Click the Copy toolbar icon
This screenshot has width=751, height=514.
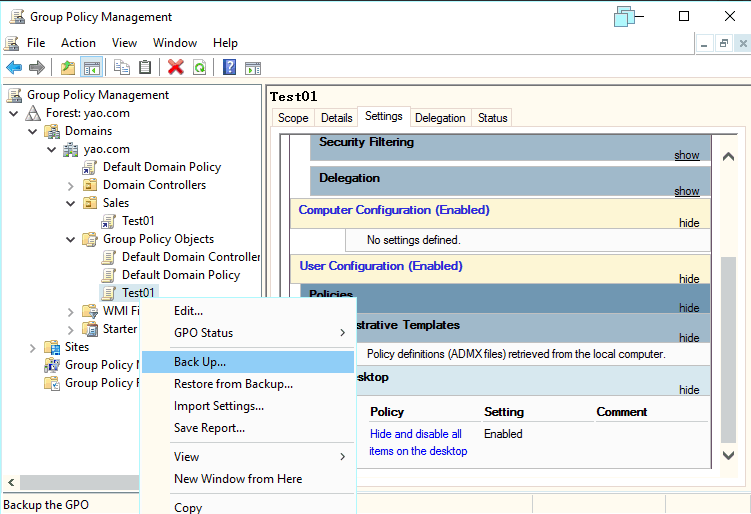tap(122, 68)
